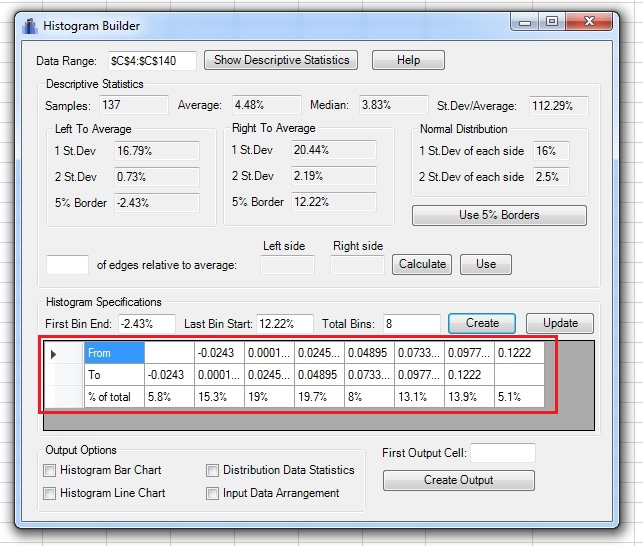Click the Left 5% Border value -2.43%
The image size is (643, 546).
[x=157, y=203]
